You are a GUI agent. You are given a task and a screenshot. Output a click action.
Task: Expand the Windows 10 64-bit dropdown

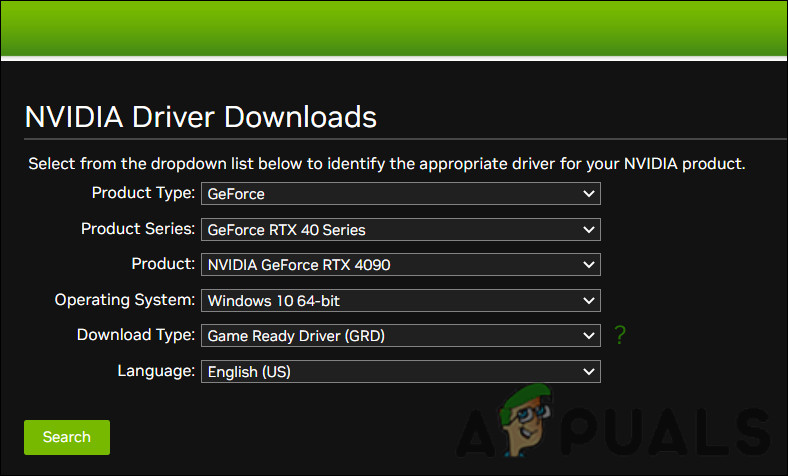(x=400, y=300)
